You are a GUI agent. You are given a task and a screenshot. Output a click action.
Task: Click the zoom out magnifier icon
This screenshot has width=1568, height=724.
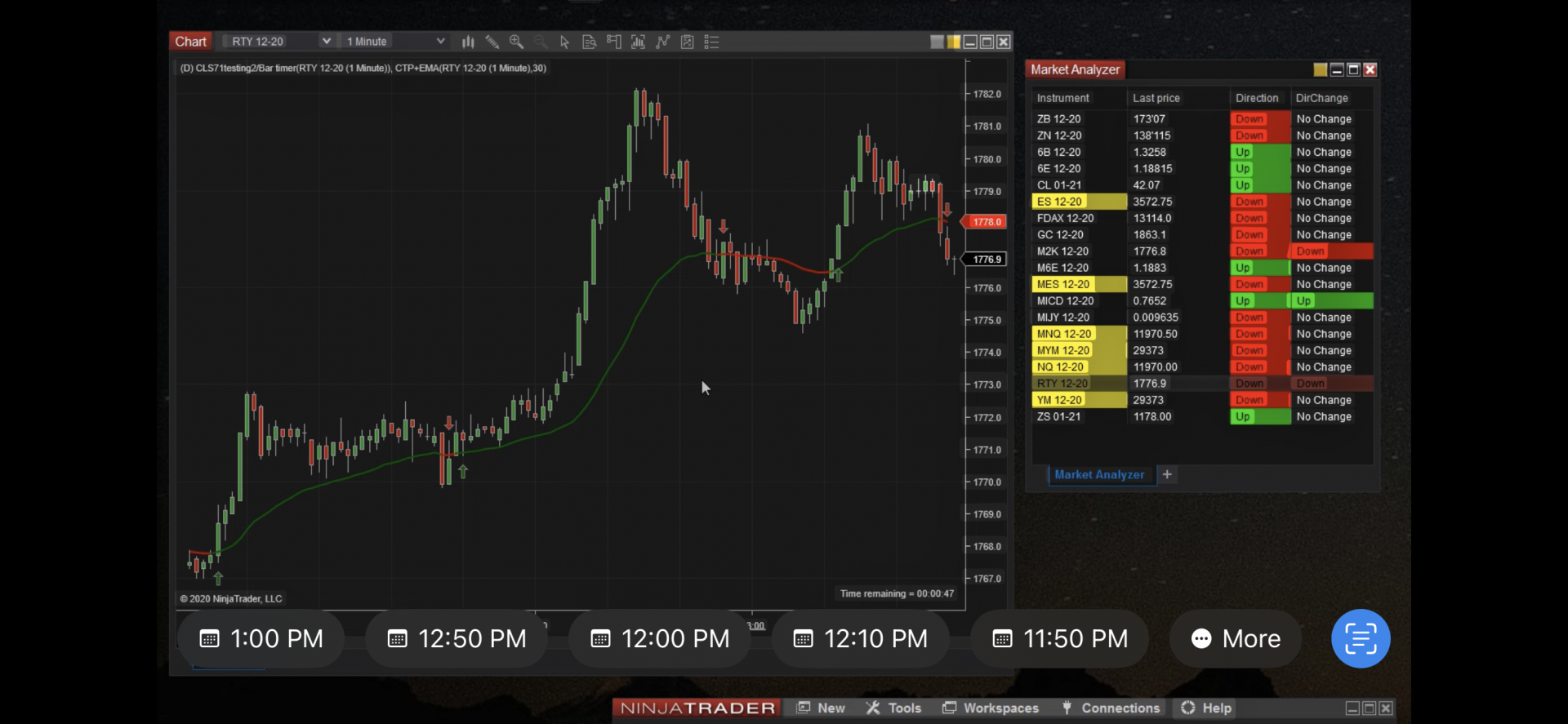tap(540, 42)
